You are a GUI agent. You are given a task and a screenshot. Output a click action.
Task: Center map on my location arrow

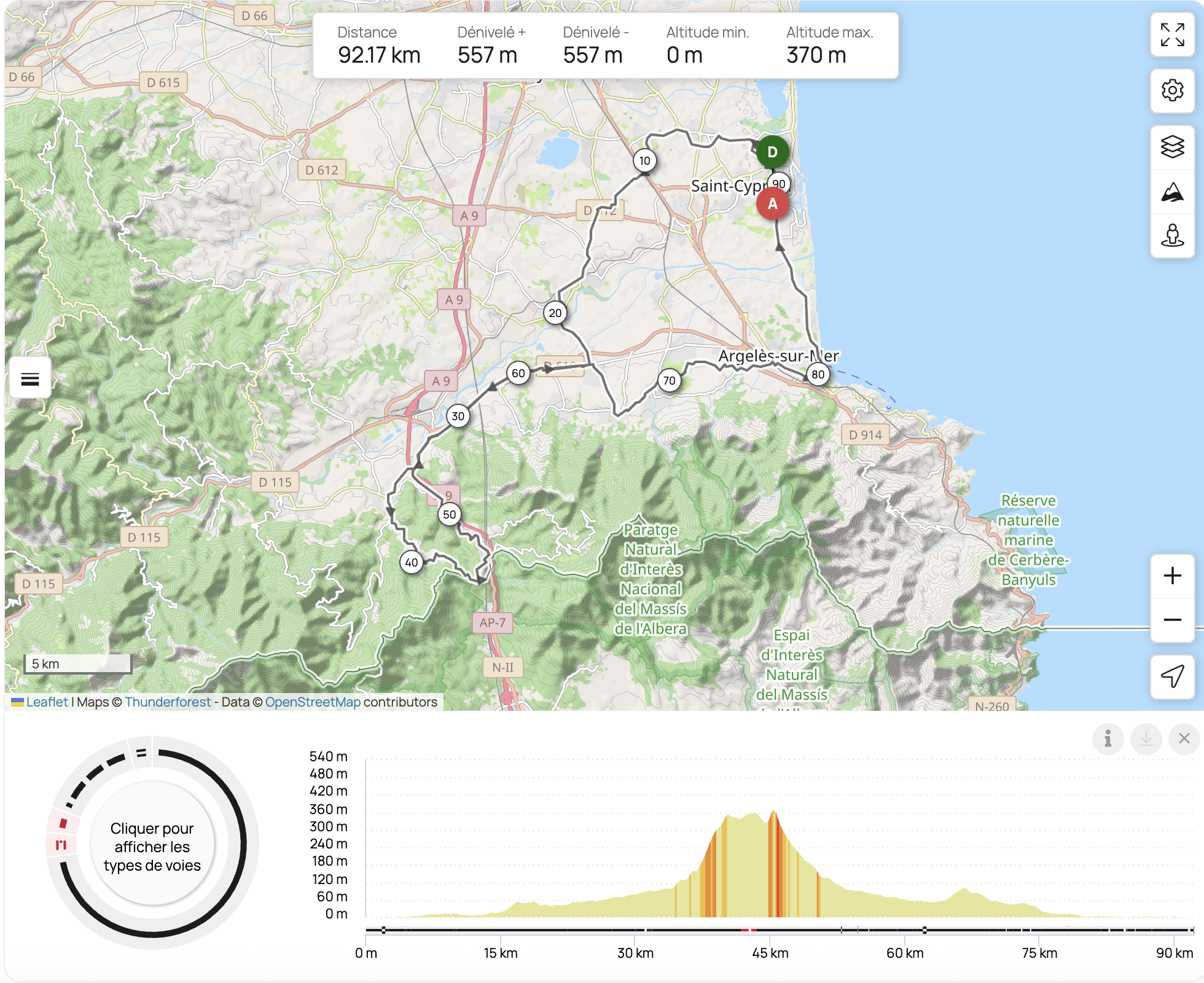(x=1172, y=676)
